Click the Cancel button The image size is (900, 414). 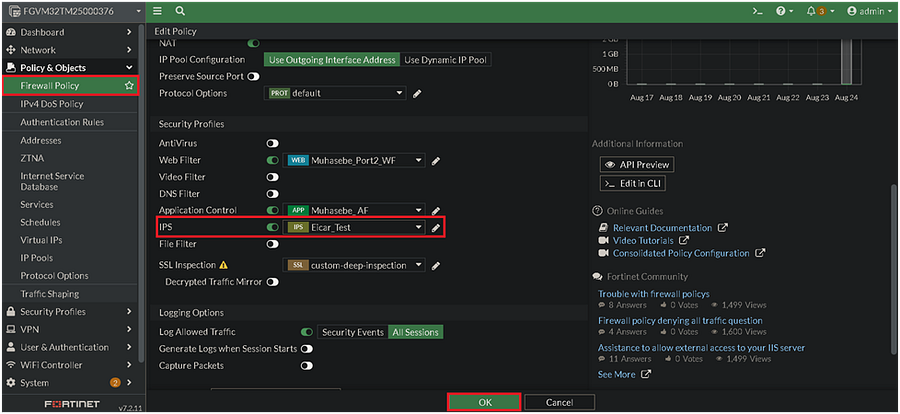[560, 403]
